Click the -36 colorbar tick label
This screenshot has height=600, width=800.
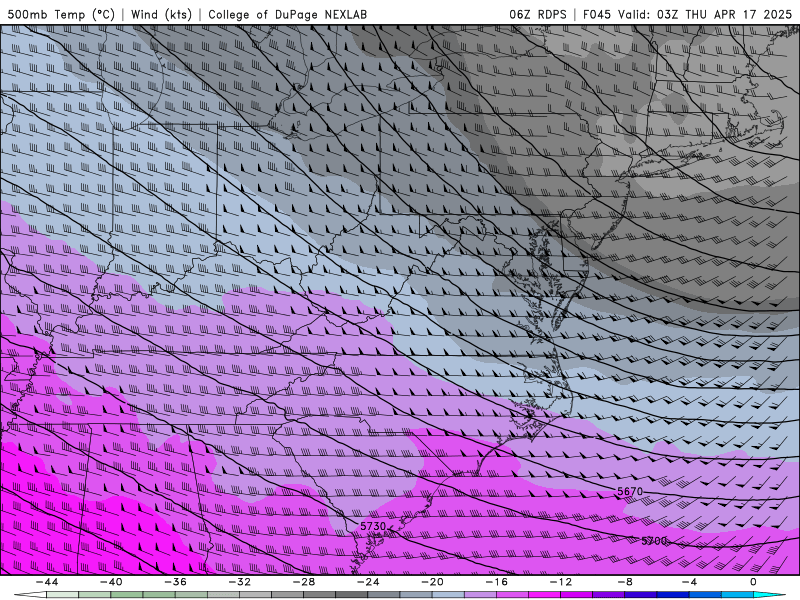[176, 582]
